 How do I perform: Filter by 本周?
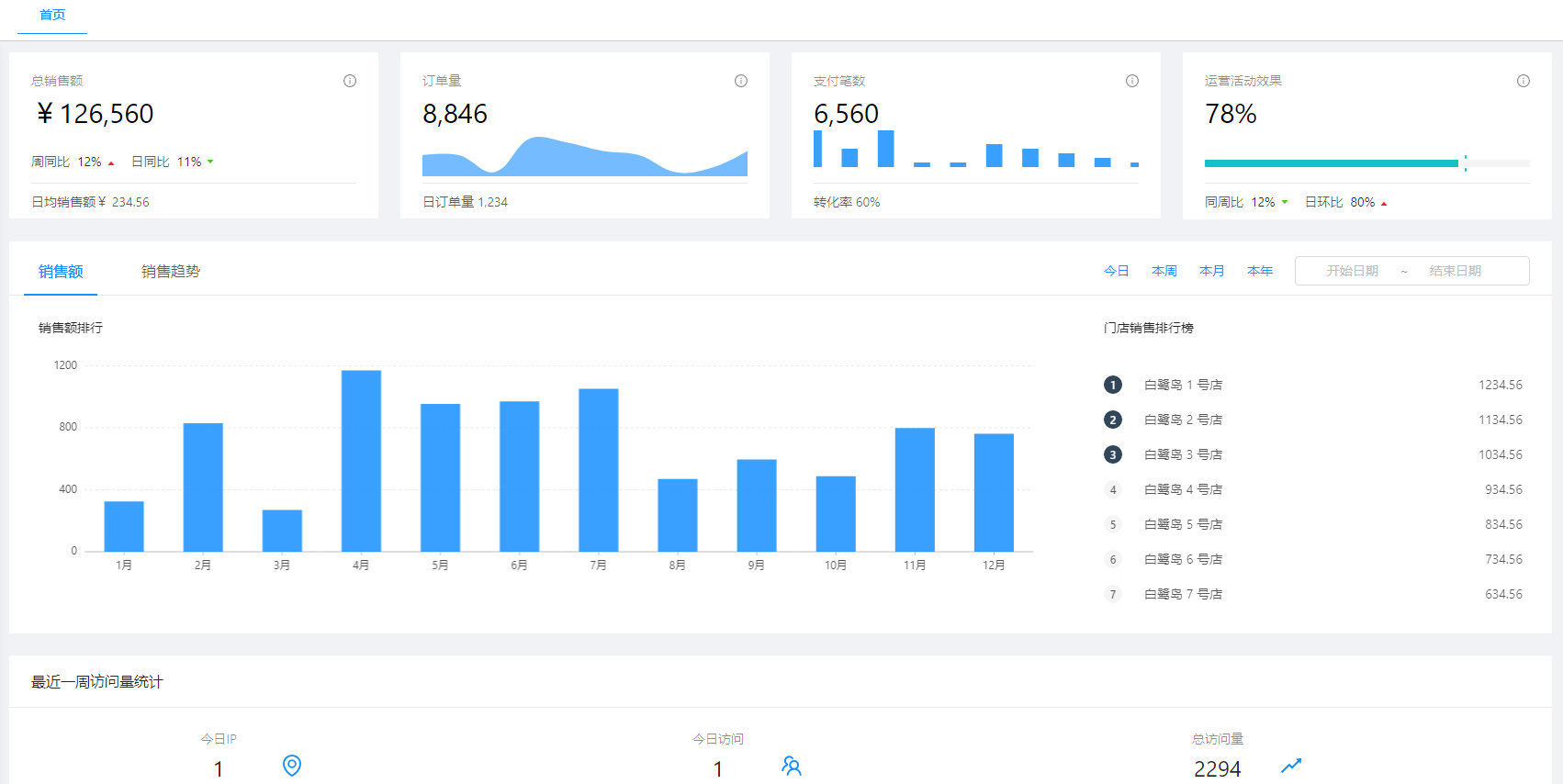1164,271
